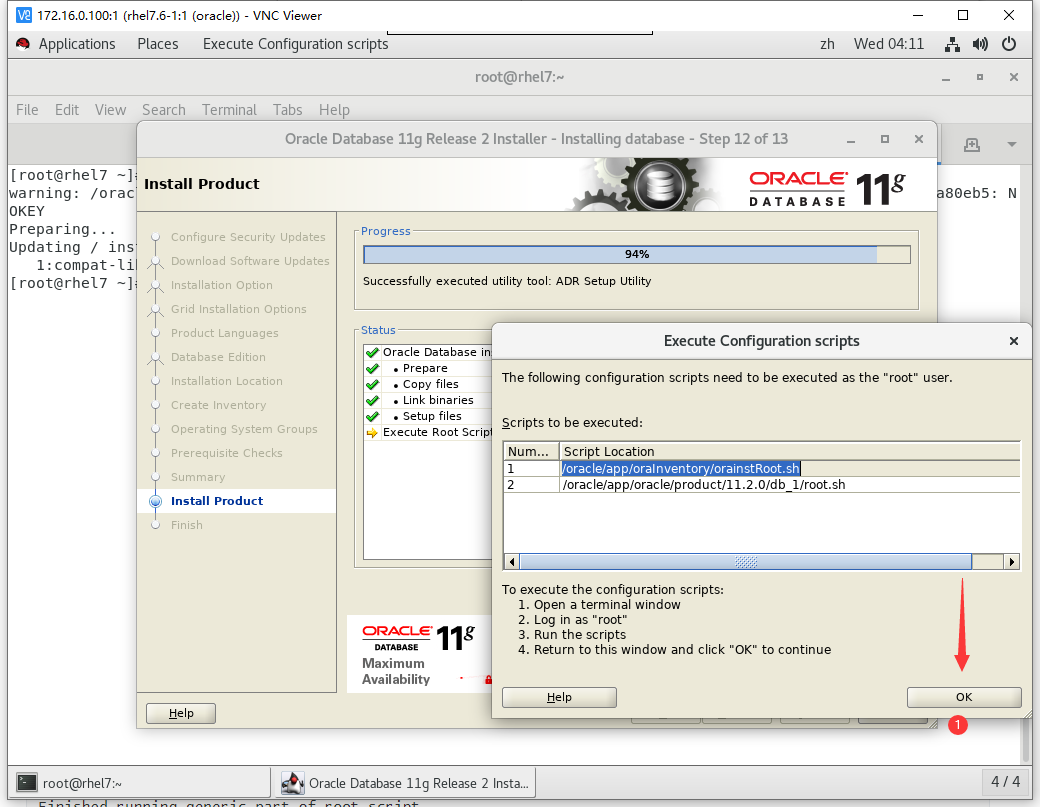Viewport: 1040px width, 807px height.
Task: Select Installation Option step in sidebar
Action: (222, 285)
